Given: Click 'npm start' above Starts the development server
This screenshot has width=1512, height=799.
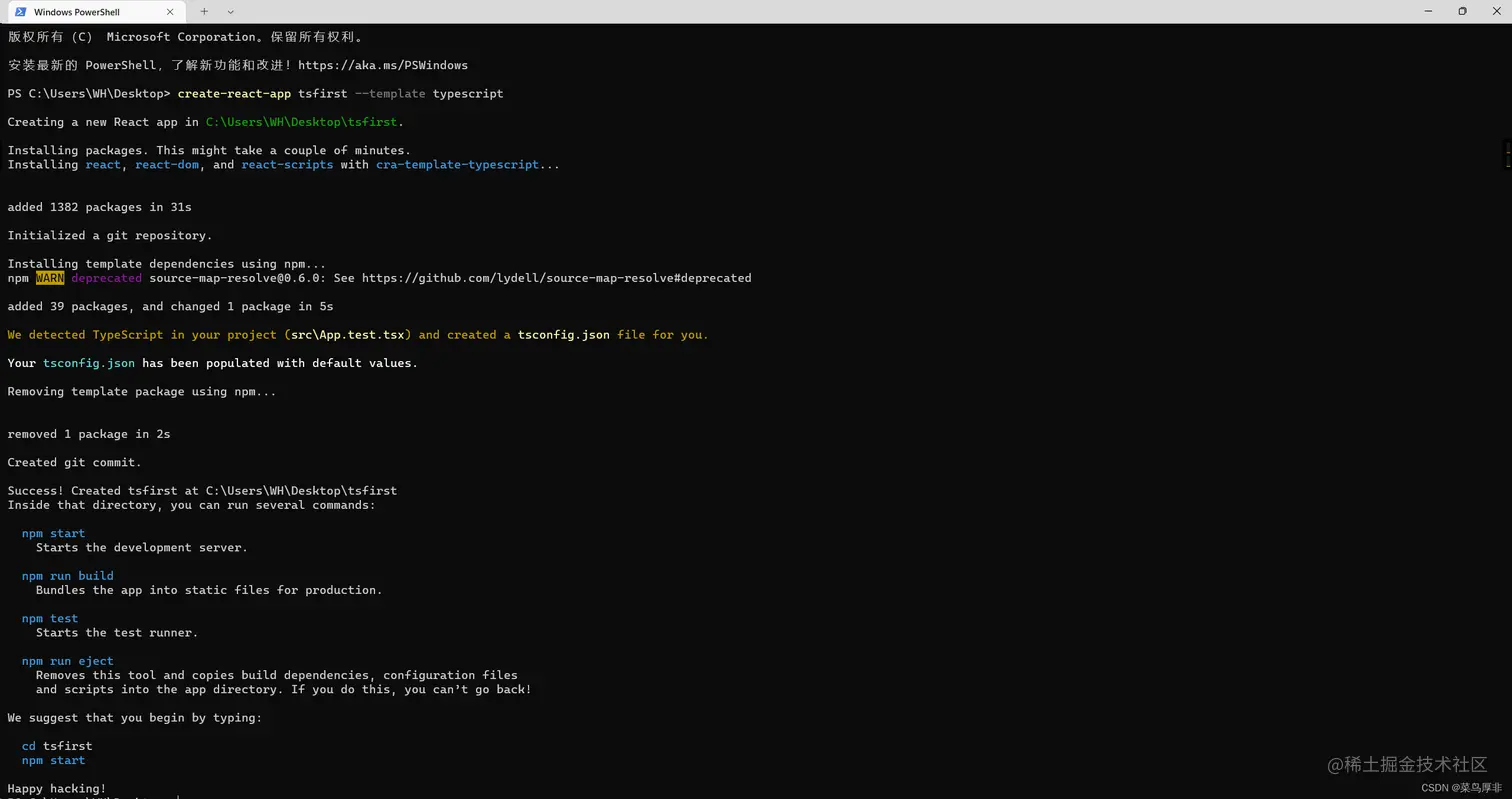Looking at the screenshot, I should pos(53,534).
